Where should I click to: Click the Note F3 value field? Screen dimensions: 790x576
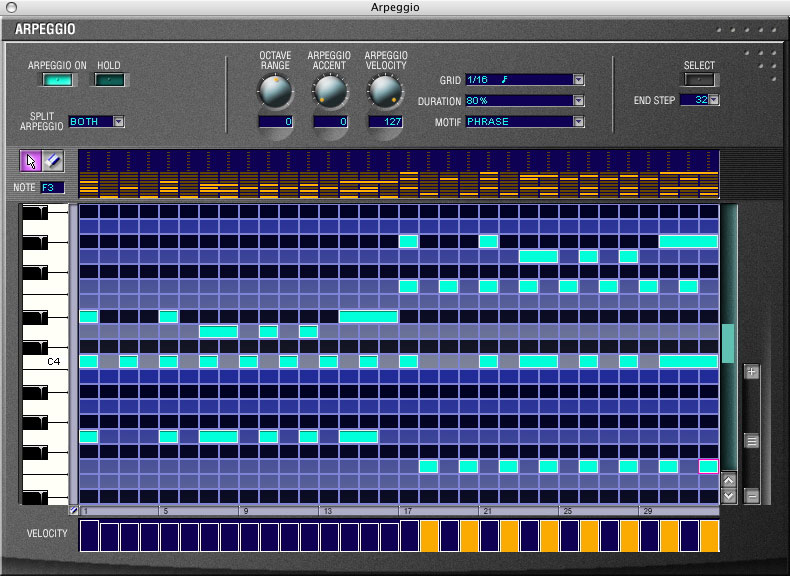pos(52,187)
